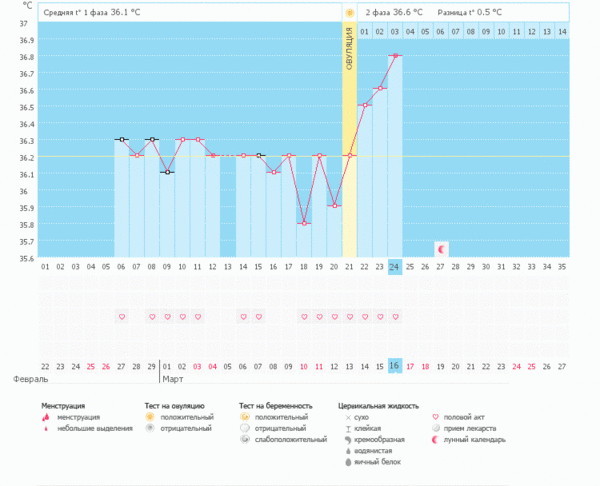Select the temperature point on ovulation day 21

coord(350,155)
